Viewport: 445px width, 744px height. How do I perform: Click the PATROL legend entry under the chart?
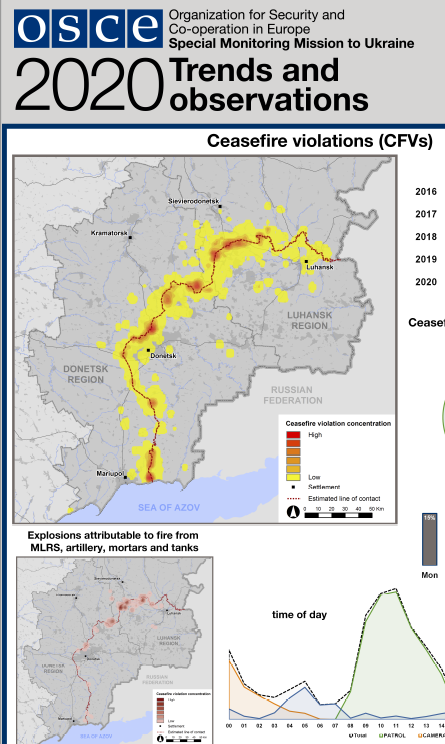click(393, 735)
